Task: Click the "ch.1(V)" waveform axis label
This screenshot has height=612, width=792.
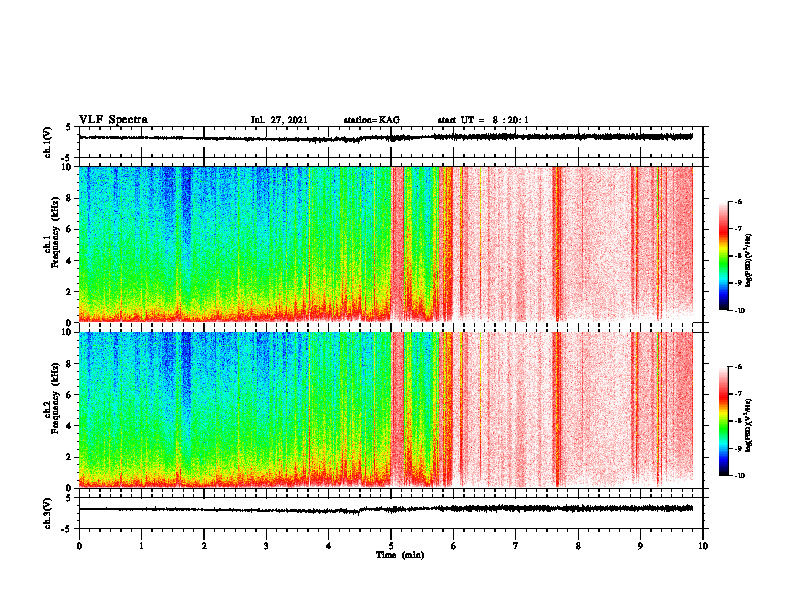Action: click(48, 142)
